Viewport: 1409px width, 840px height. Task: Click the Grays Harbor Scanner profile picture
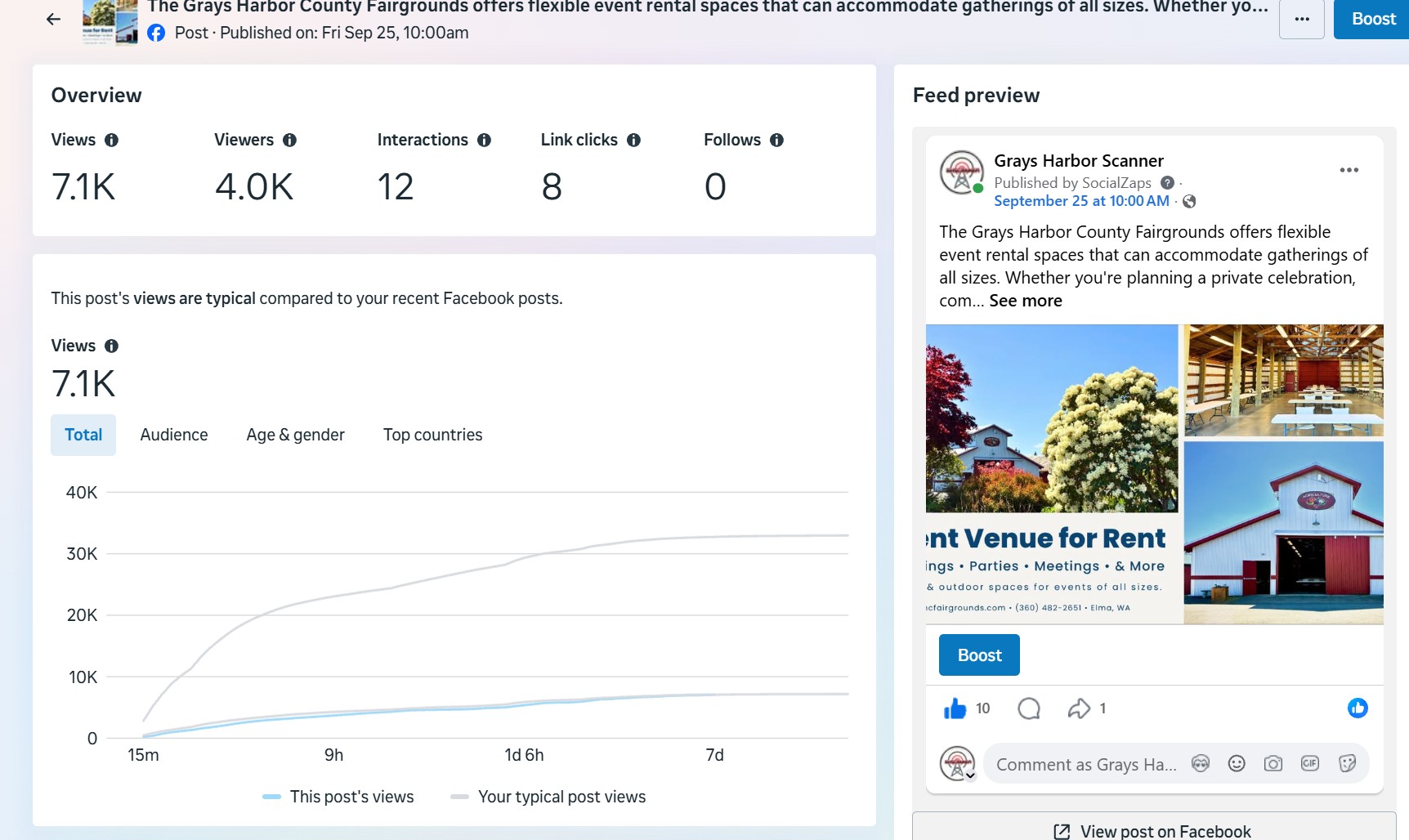coord(961,172)
